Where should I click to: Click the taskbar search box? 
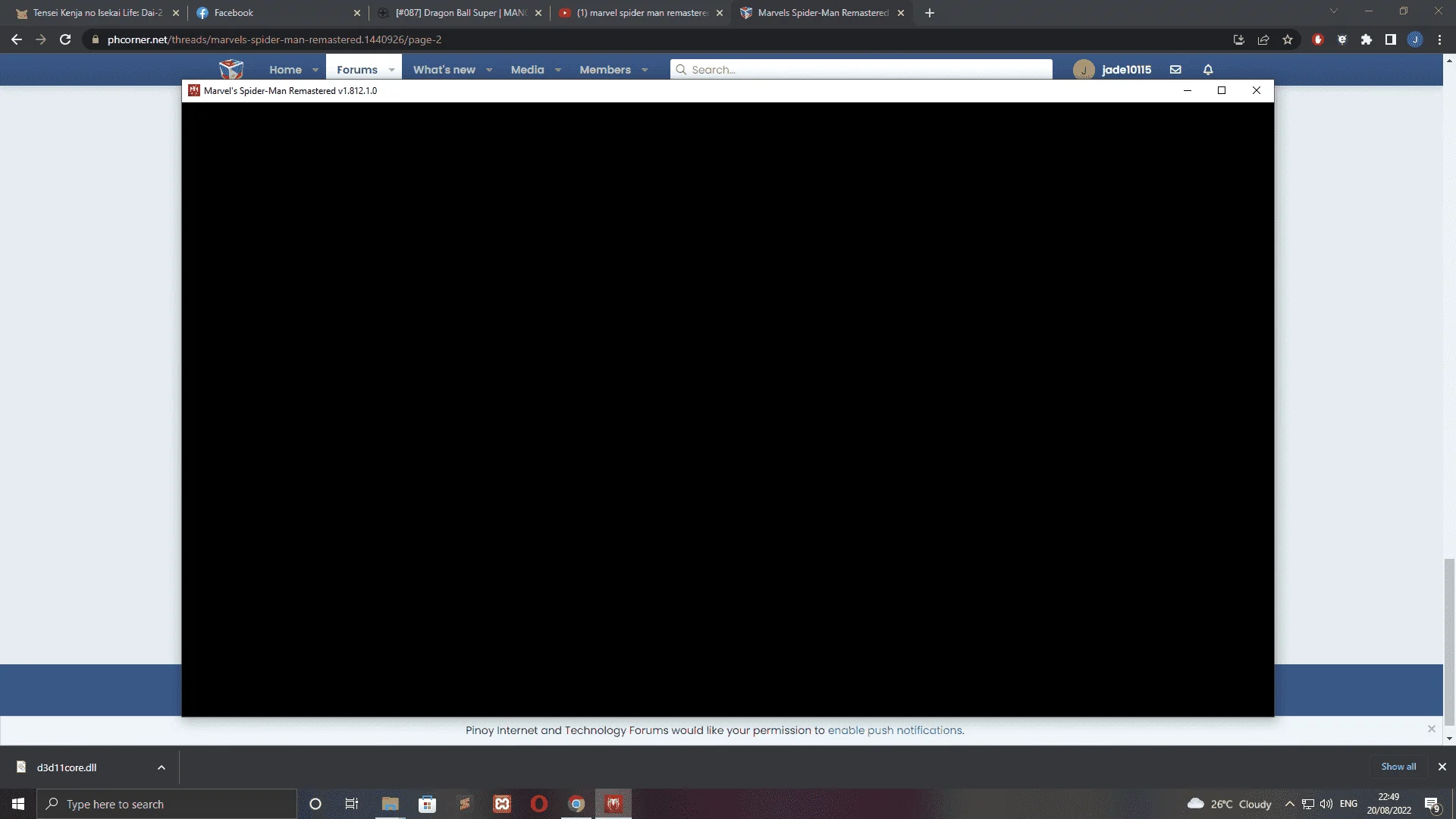[x=167, y=804]
